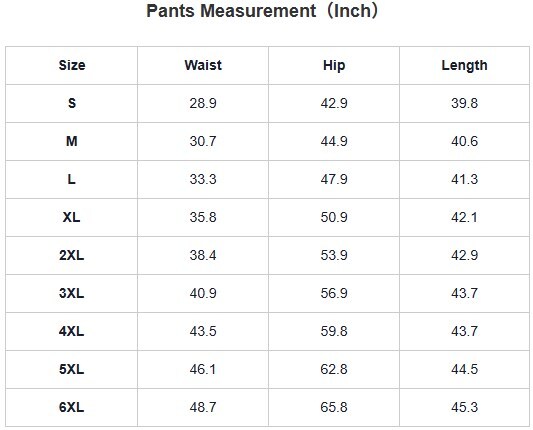Click the 3XL size row label
Viewport: 533px width, 430px height.
pos(72,293)
